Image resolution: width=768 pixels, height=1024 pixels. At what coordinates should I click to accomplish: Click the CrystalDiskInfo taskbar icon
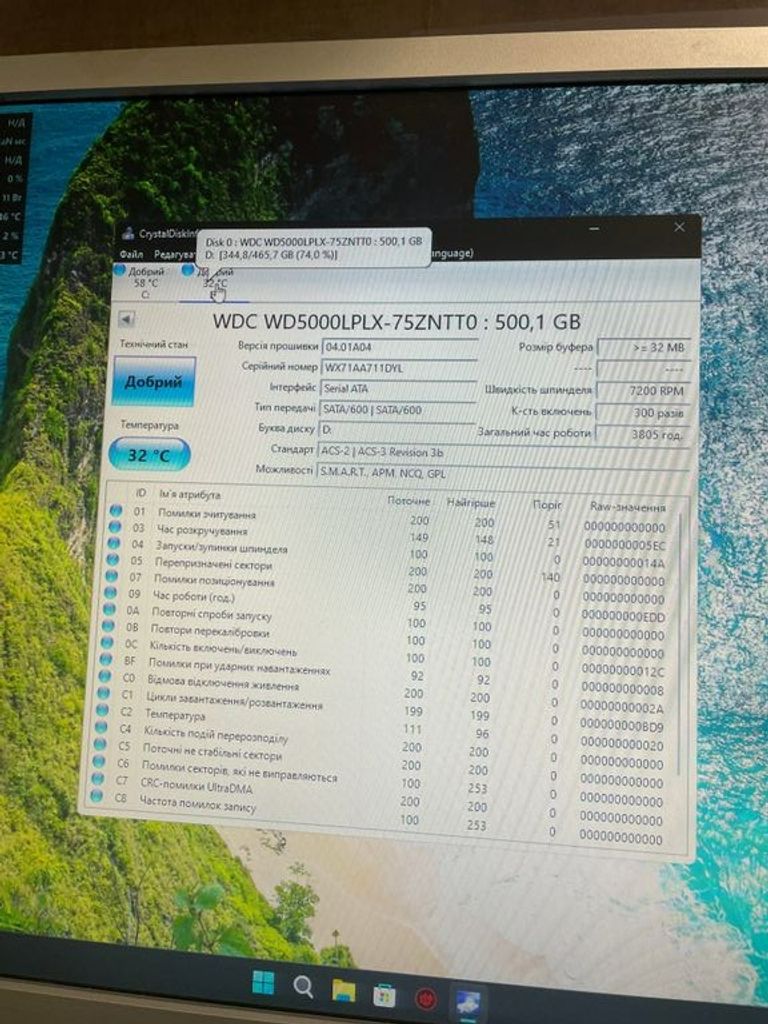pyautogui.click(x=468, y=1001)
